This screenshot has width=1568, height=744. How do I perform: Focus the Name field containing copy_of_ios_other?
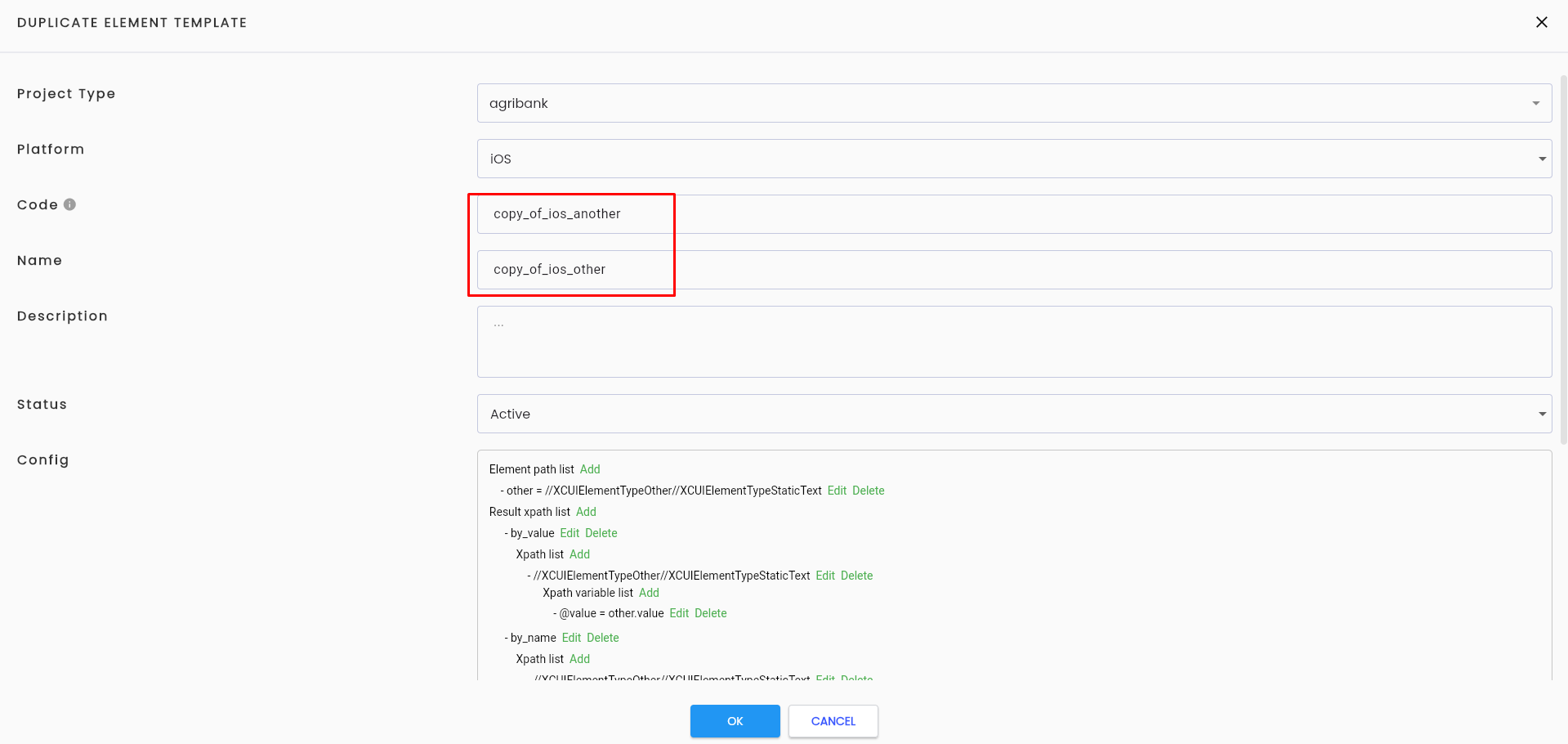[x=1014, y=270]
